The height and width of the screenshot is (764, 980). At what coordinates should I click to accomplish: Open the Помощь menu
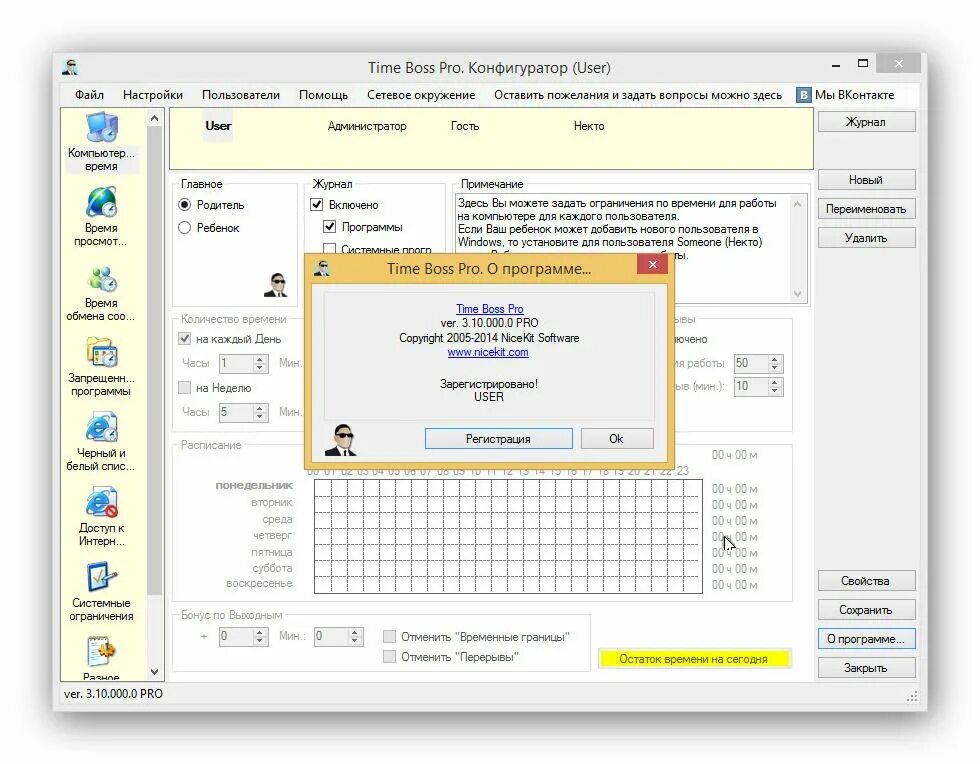323,95
